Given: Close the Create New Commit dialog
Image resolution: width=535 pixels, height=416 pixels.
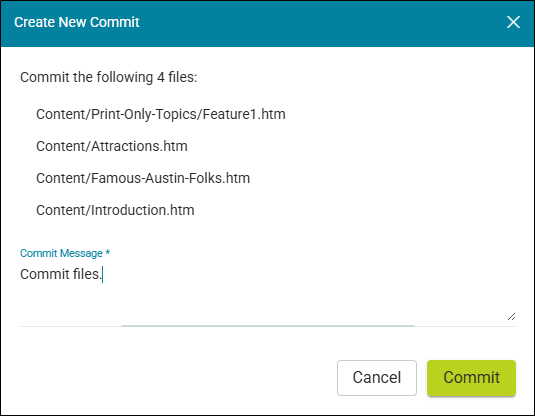Looking at the screenshot, I should pyautogui.click(x=513, y=22).
